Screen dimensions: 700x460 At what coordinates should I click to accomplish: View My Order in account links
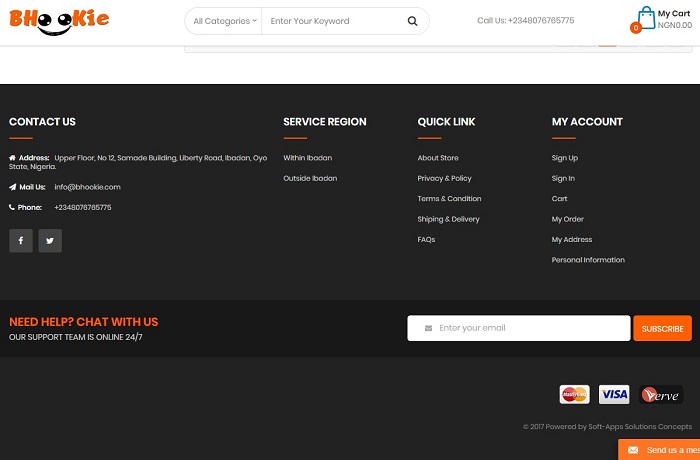[x=567, y=219]
